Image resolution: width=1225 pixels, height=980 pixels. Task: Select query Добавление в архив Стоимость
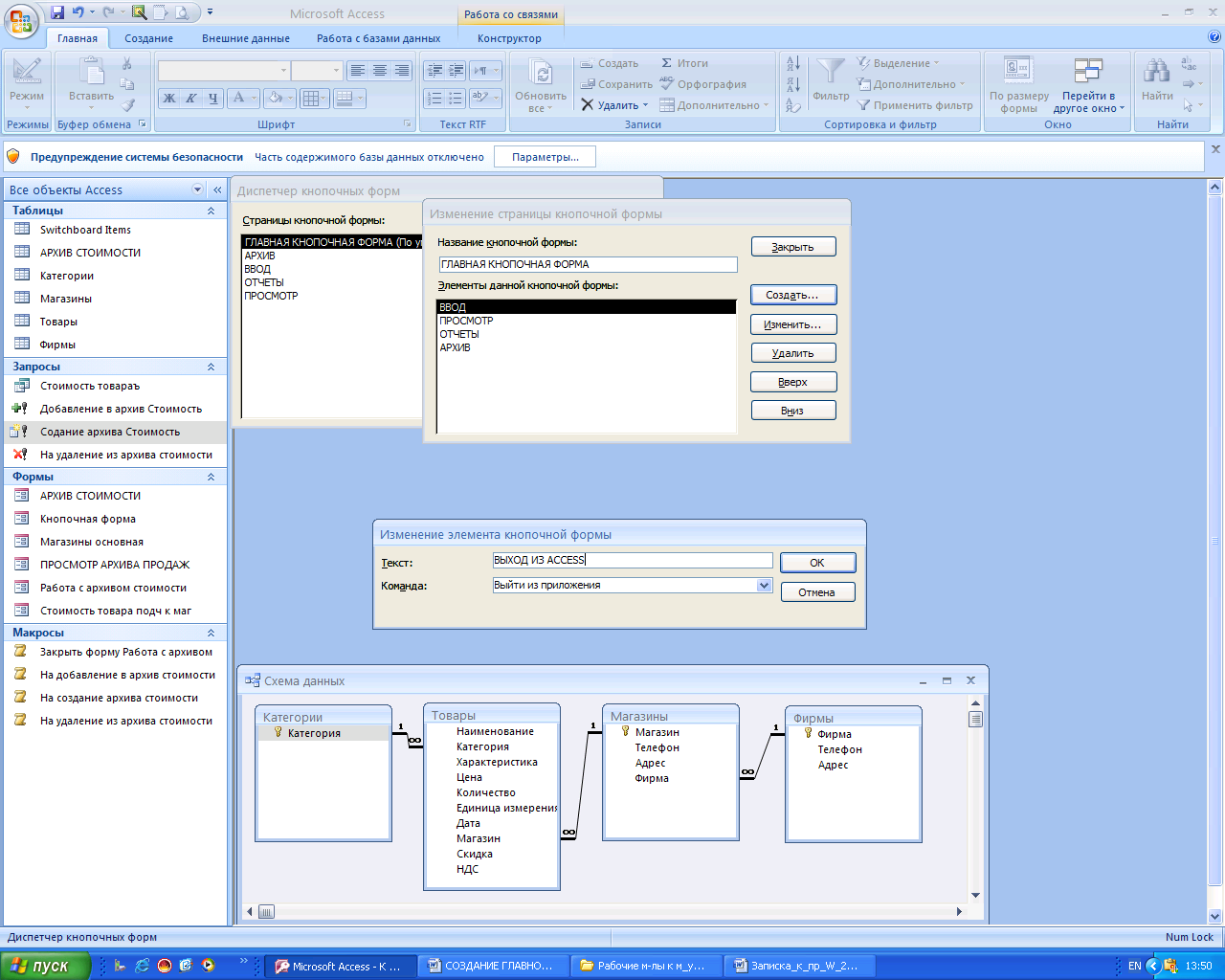[x=115, y=409]
